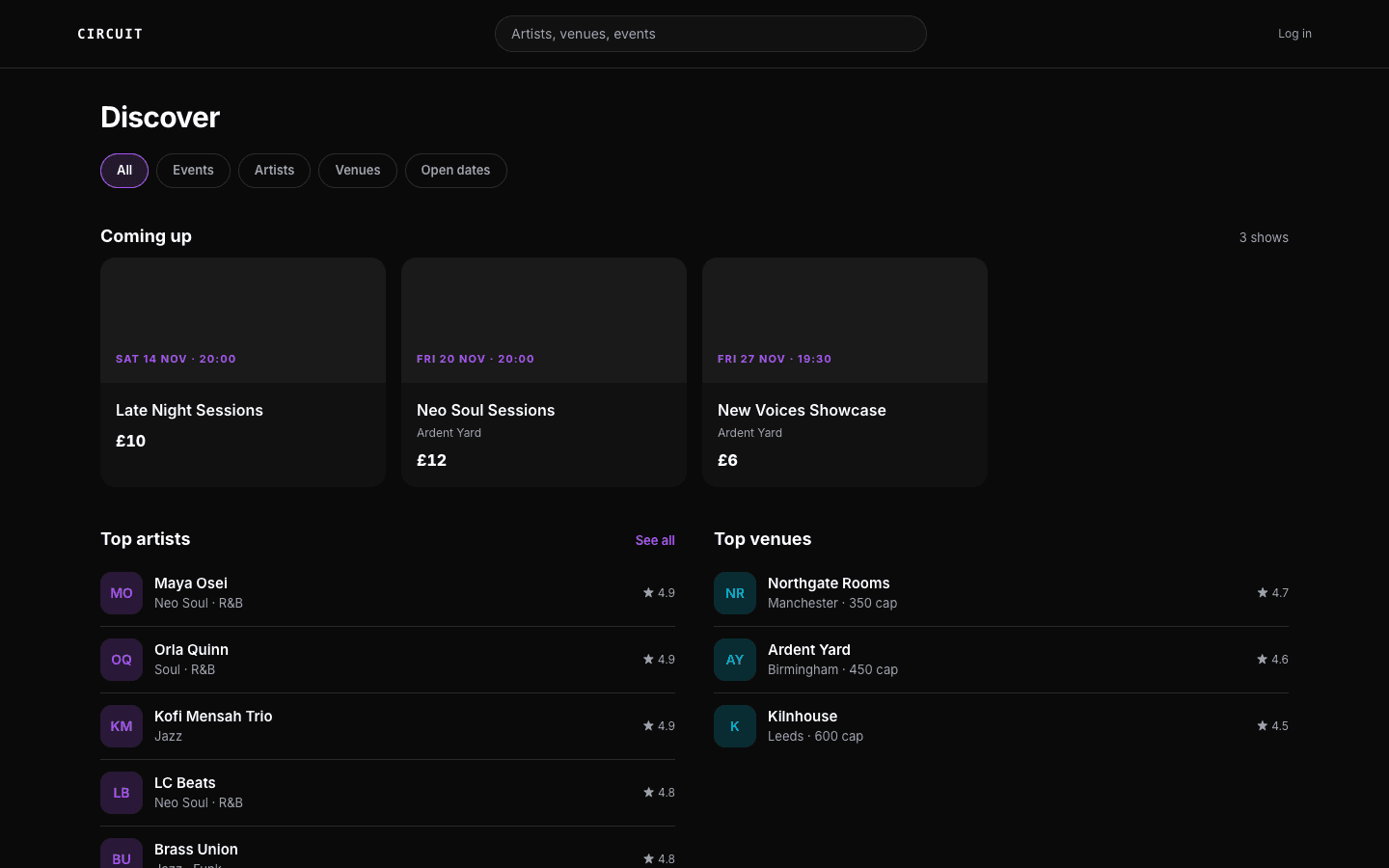The image size is (1389, 868).
Task: Open the Maya Osei artist name
Action: click(x=191, y=583)
